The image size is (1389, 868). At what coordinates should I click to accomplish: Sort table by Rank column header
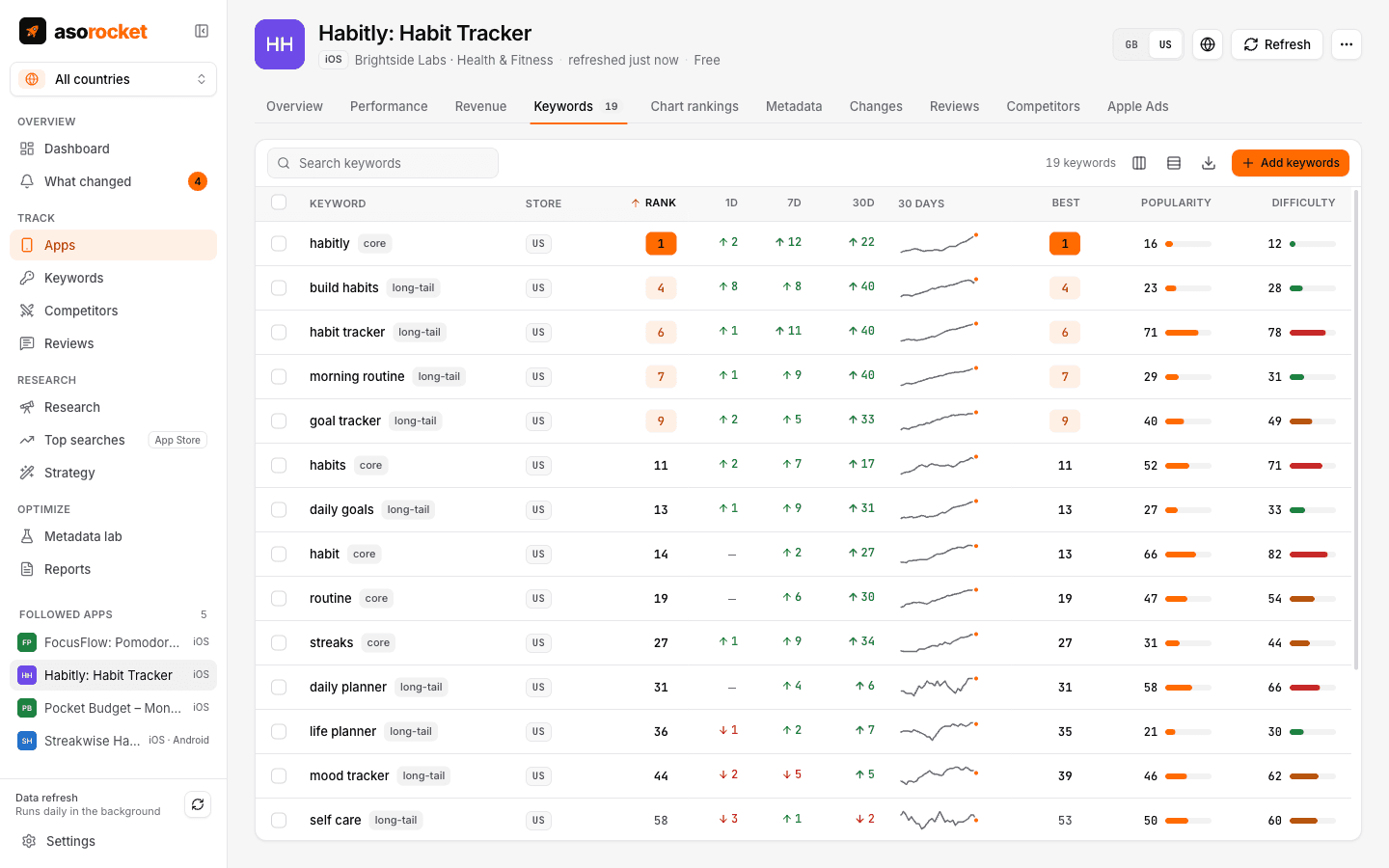pos(654,203)
